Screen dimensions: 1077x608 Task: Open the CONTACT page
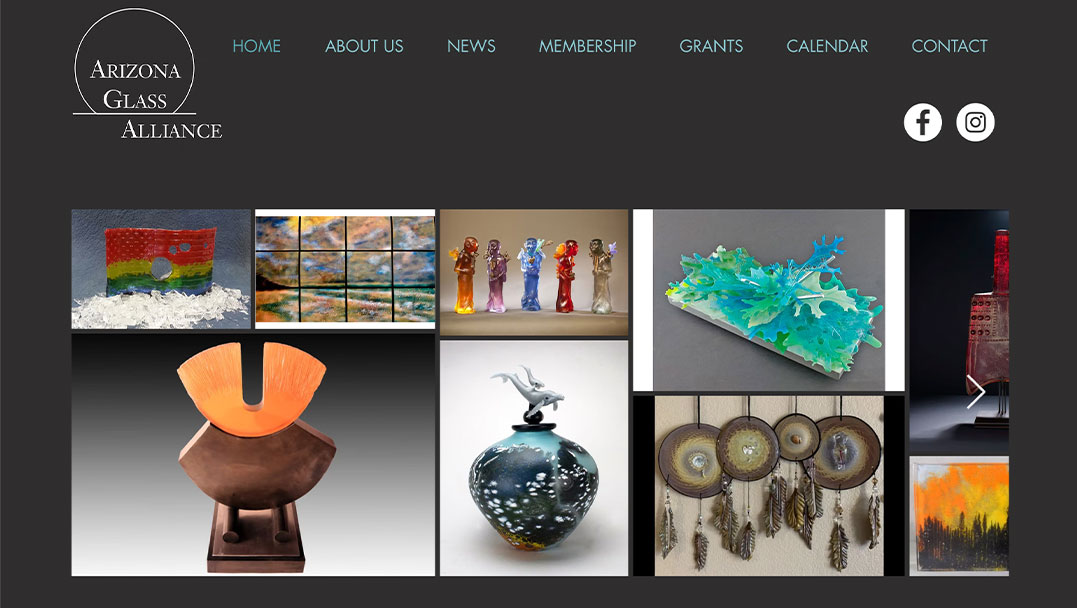tap(949, 46)
